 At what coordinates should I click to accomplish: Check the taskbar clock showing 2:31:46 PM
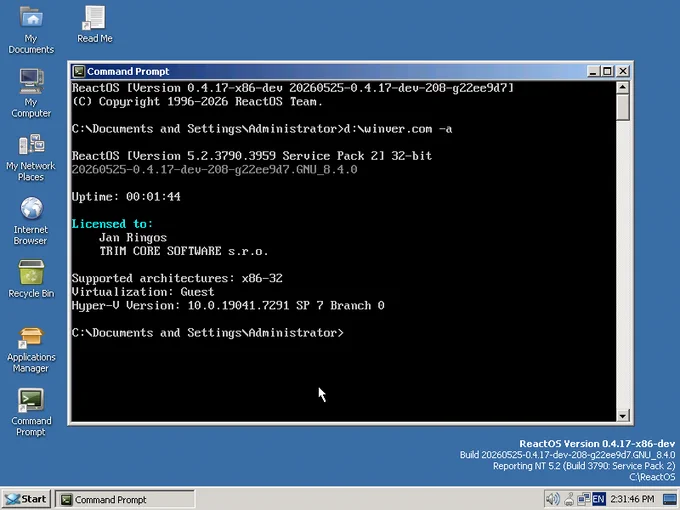632,499
